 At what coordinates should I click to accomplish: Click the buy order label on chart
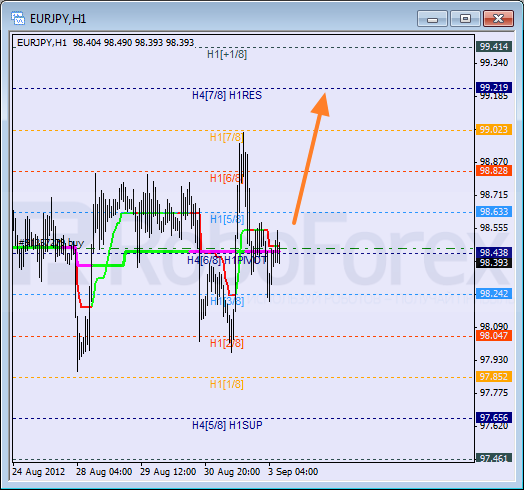tap(51, 243)
